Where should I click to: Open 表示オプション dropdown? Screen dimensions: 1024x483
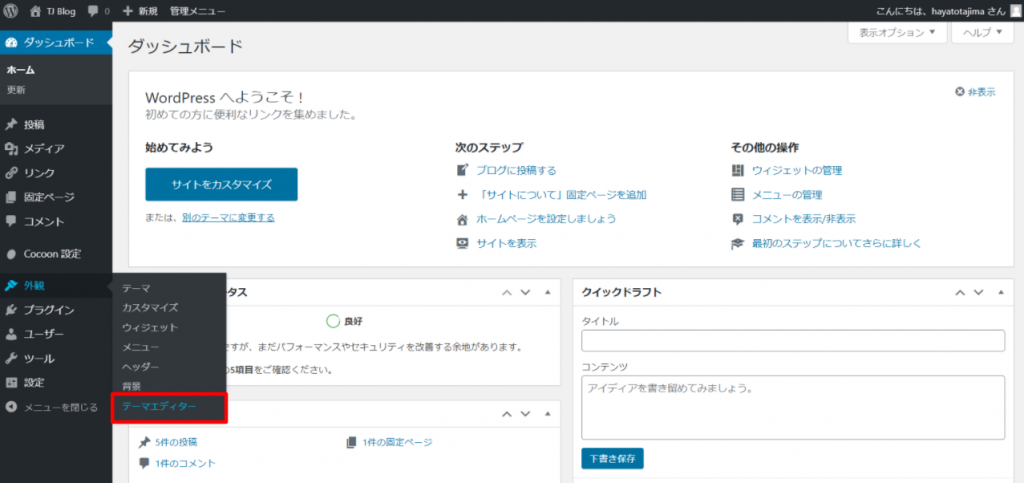[897, 32]
